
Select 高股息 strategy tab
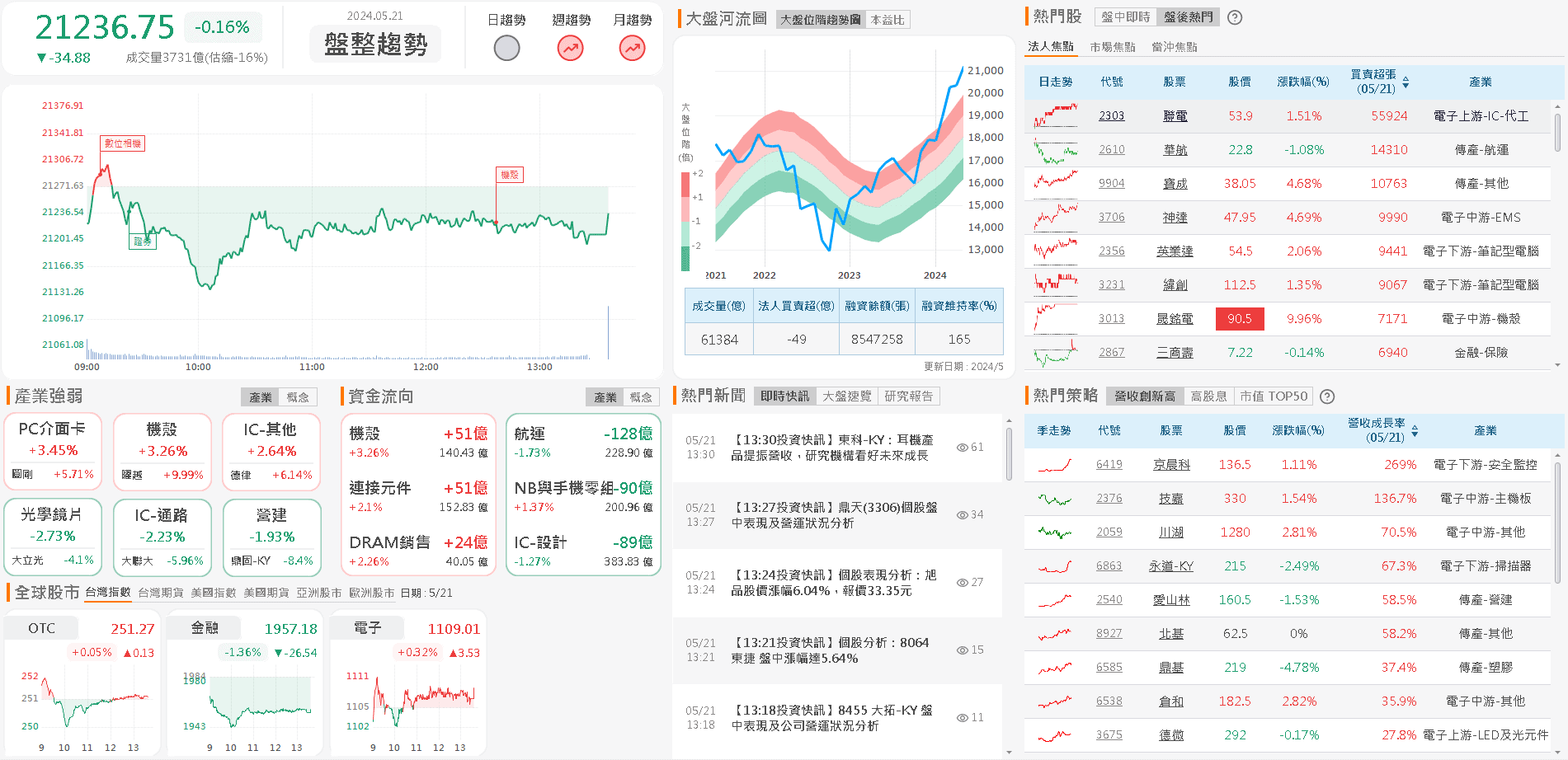(x=1208, y=396)
